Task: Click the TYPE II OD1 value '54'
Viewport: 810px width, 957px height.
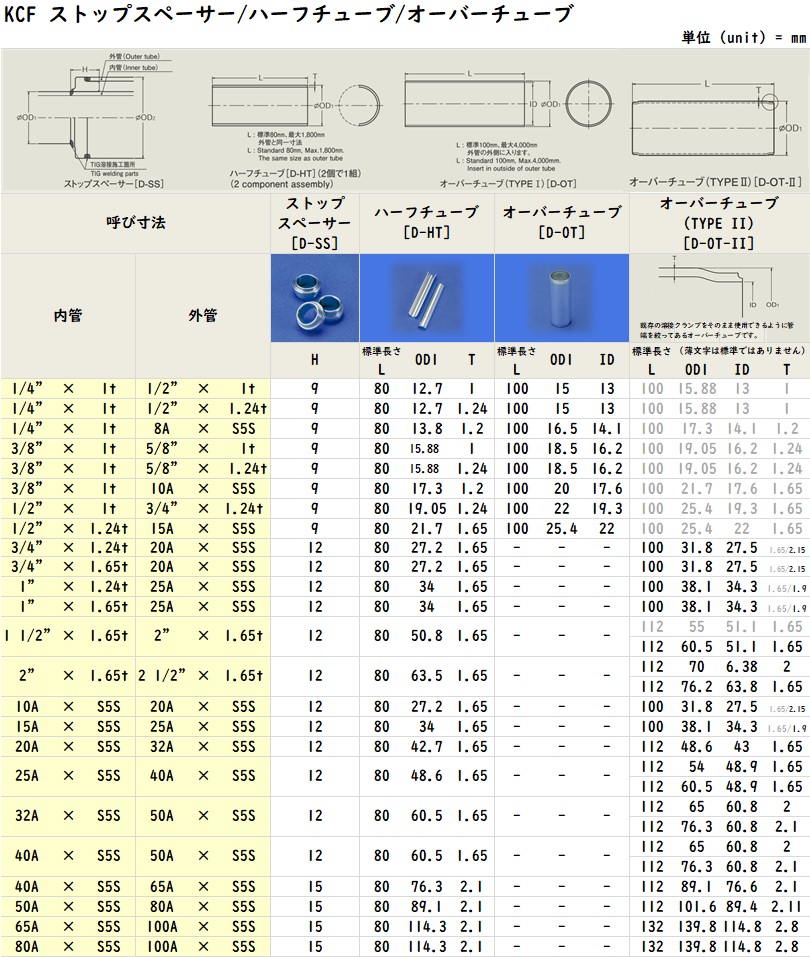Action: click(x=697, y=767)
